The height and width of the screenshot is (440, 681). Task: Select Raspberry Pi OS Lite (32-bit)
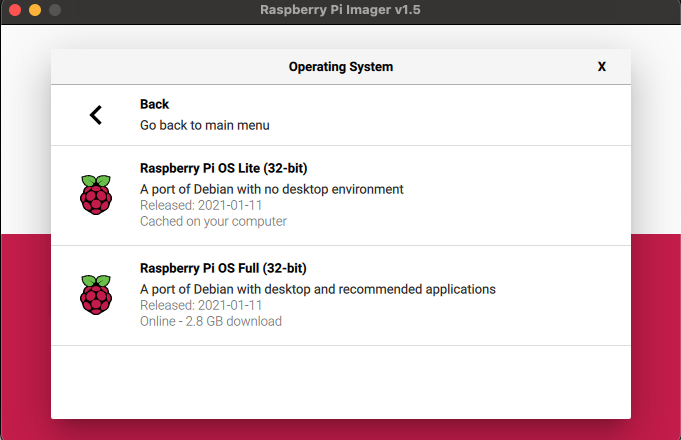340,195
